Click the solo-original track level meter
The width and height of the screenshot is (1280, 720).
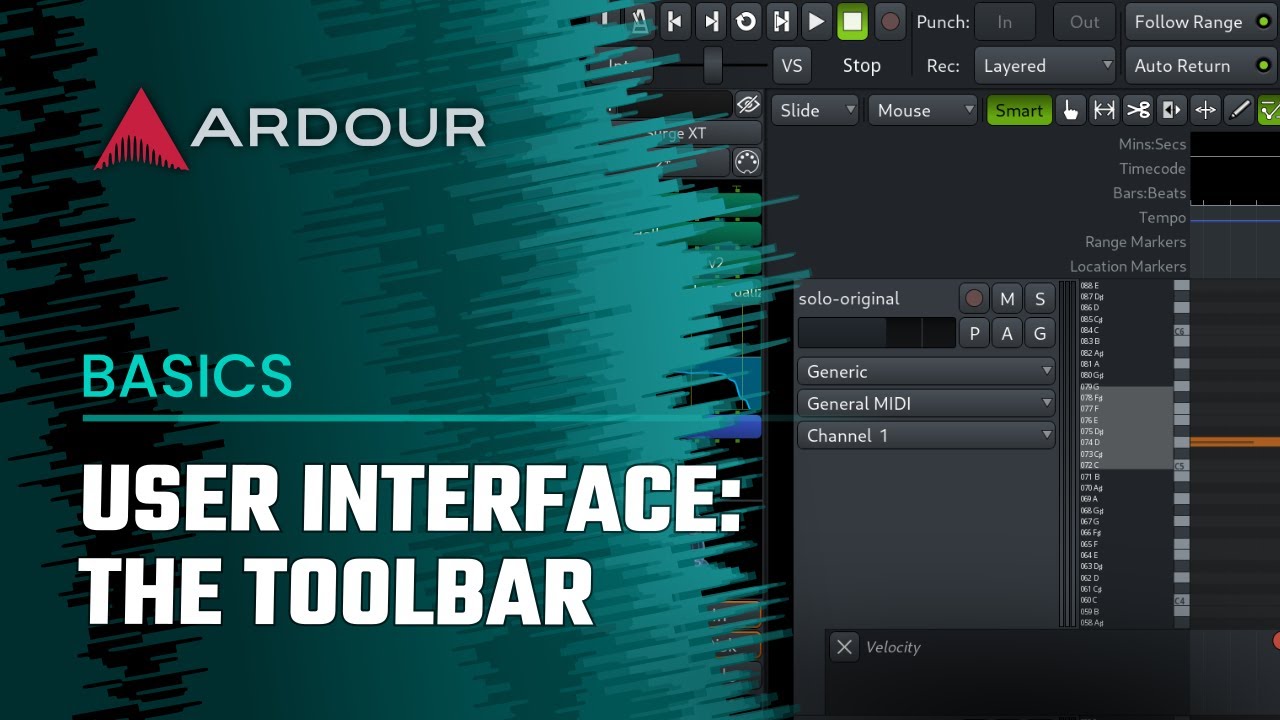[876, 333]
